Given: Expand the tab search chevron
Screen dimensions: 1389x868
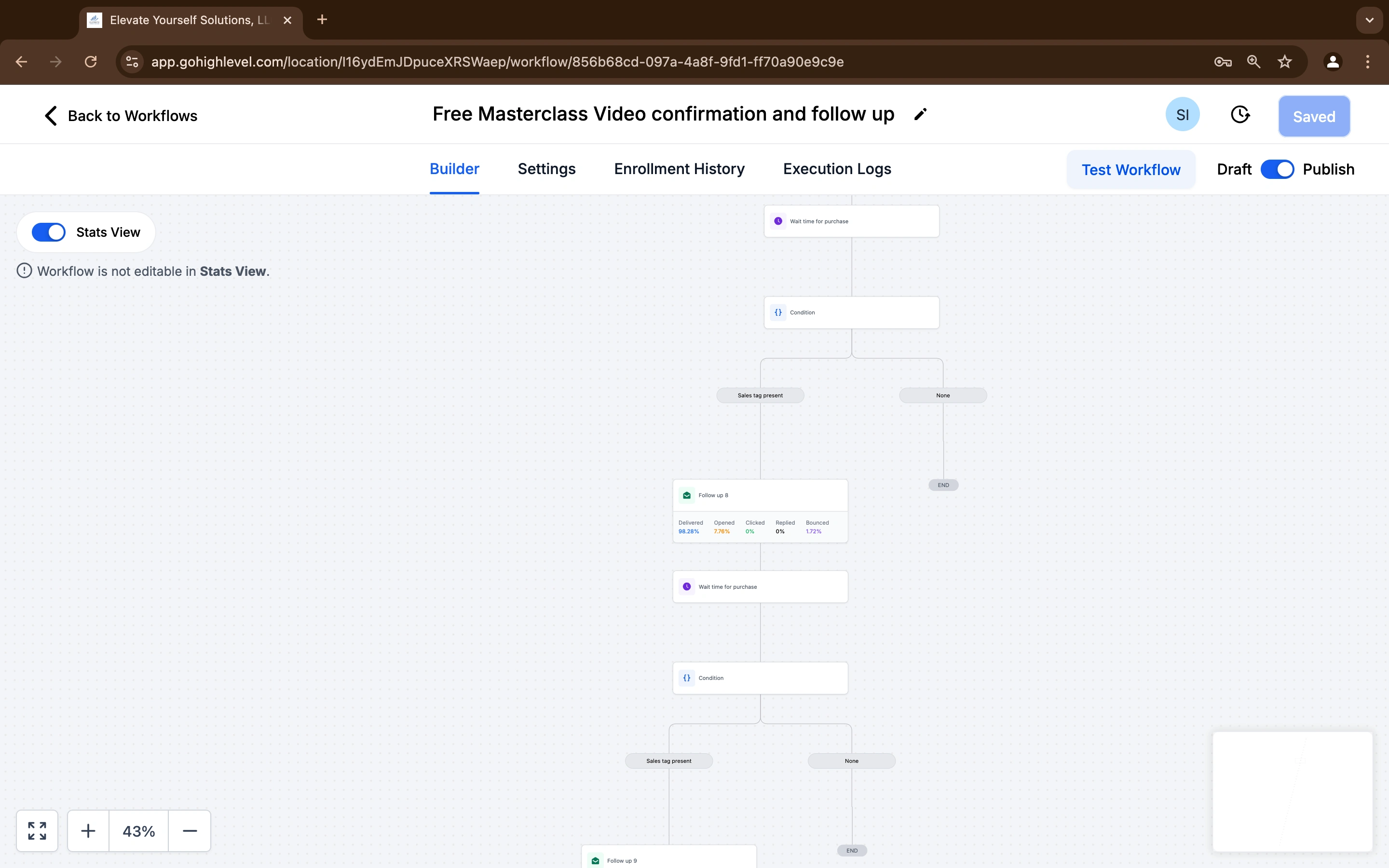Looking at the screenshot, I should 1369,20.
